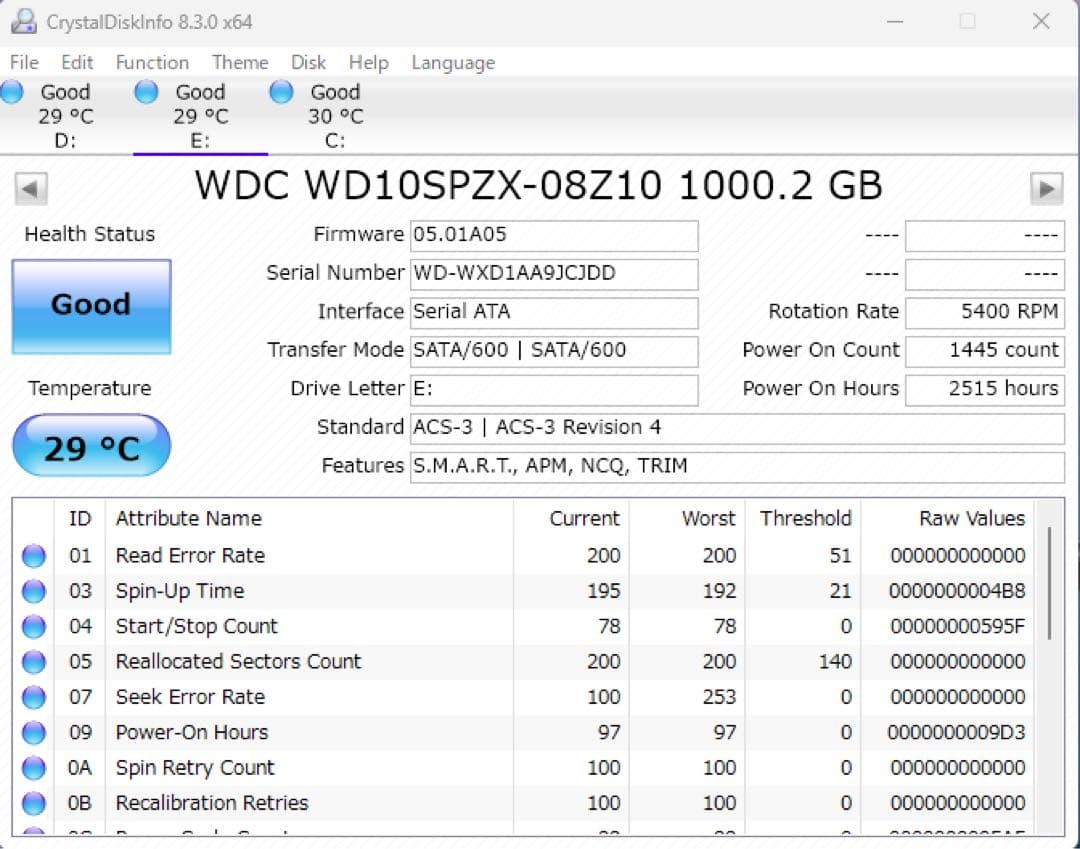The image size is (1080, 849).
Task: Click the Serial Number input field
Action: [555, 274]
